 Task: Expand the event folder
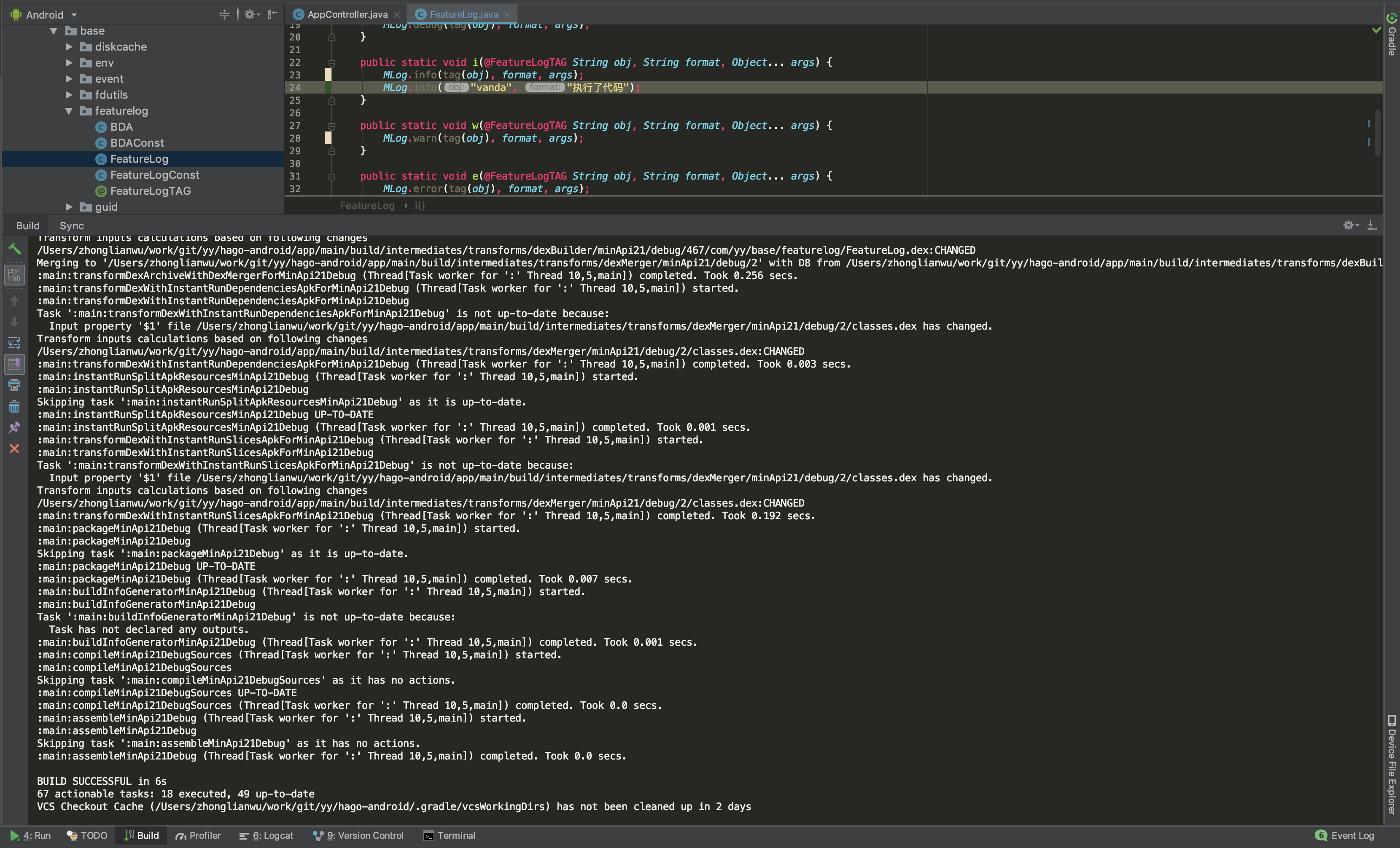(x=69, y=78)
